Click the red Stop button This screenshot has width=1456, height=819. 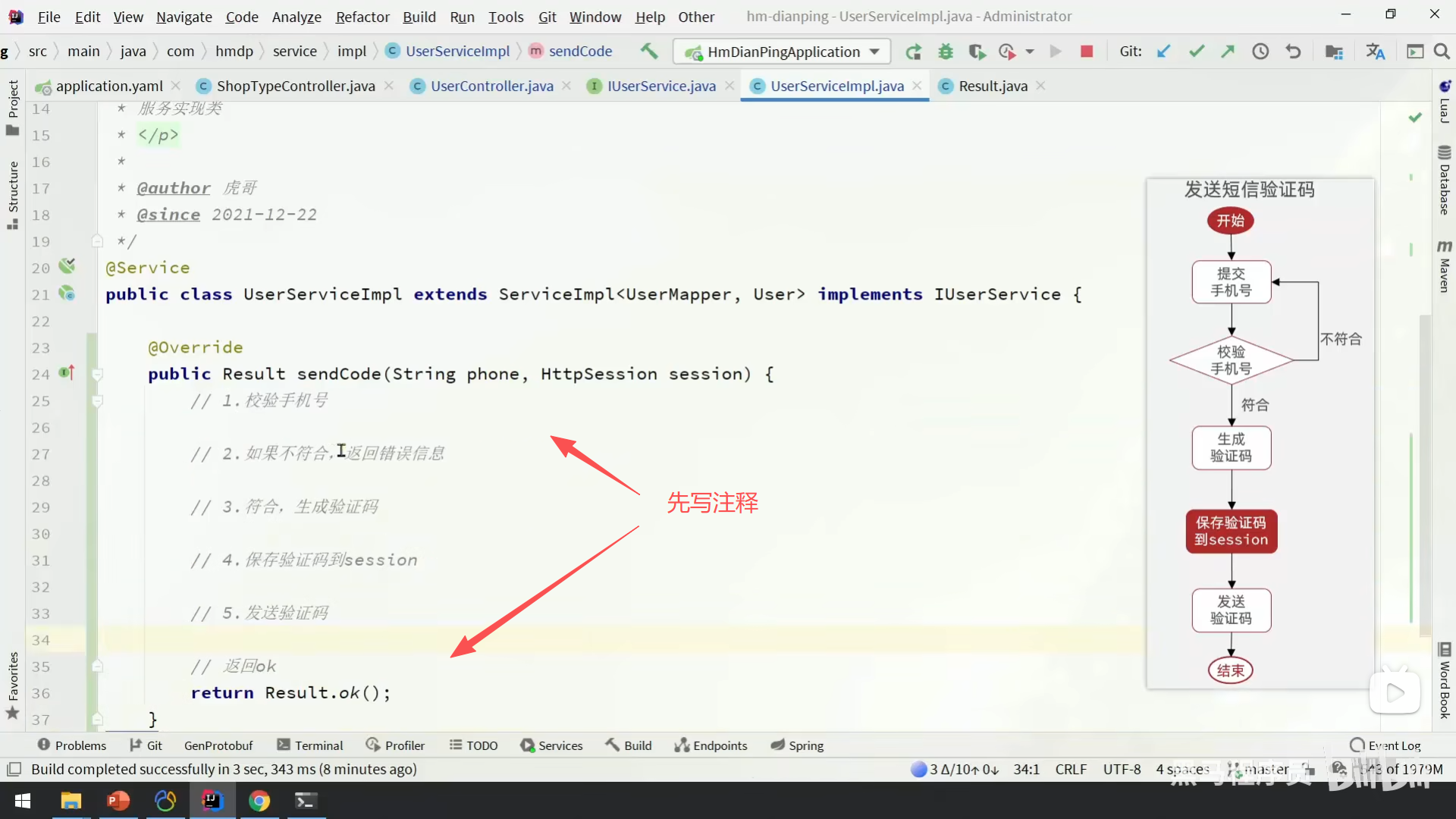pyautogui.click(x=1086, y=52)
